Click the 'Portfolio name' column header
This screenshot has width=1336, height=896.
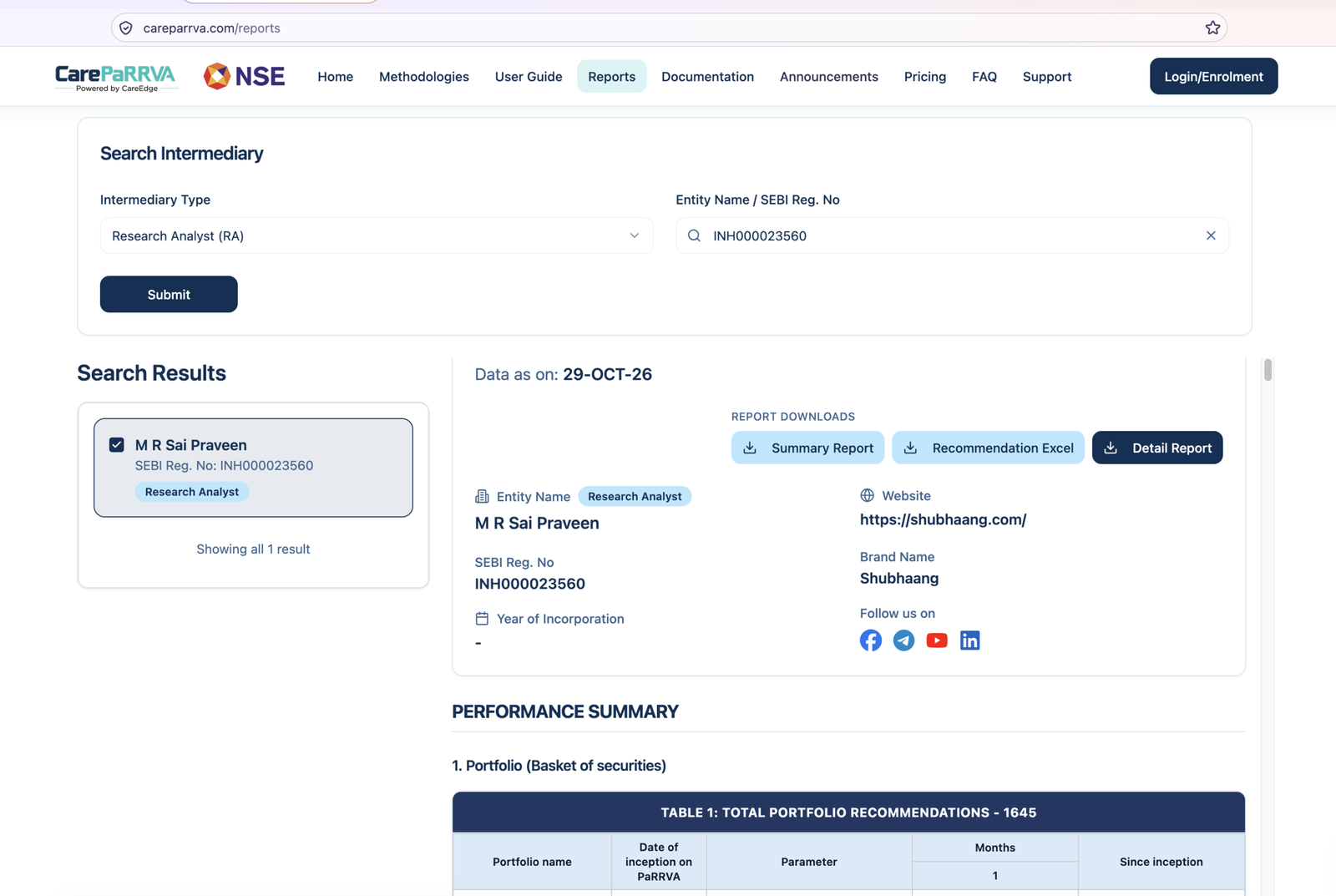[x=532, y=862]
